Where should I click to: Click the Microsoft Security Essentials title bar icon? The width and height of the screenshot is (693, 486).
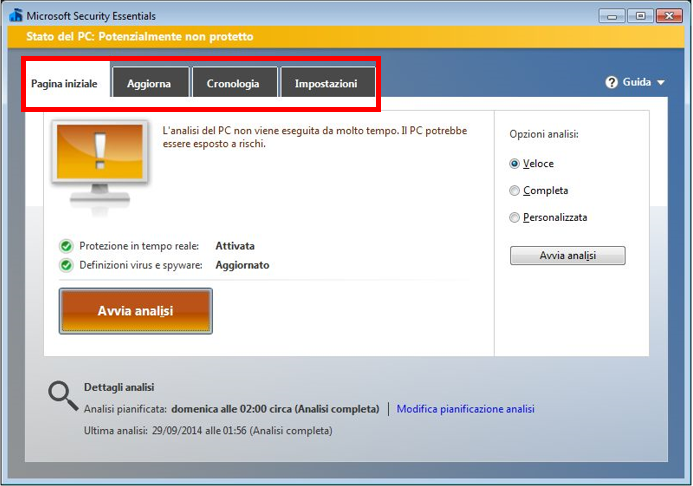16,15
